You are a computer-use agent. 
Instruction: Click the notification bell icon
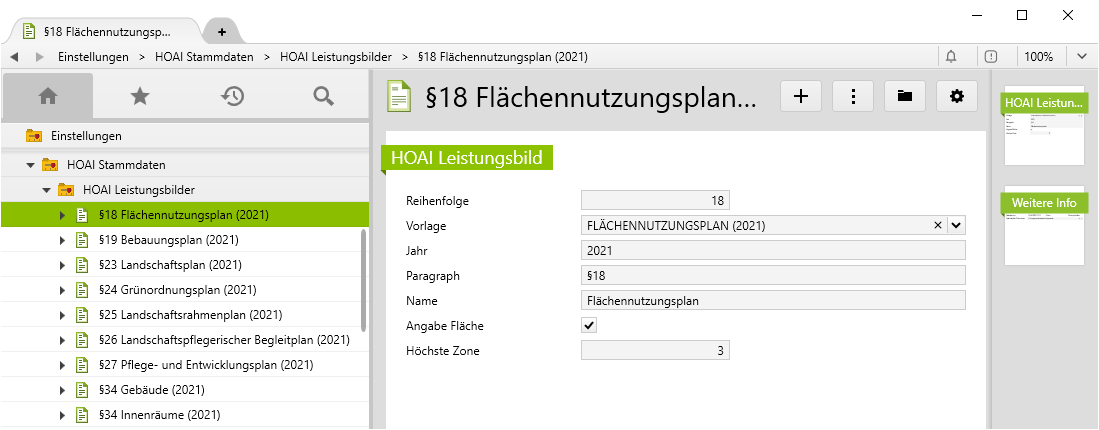tap(951, 57)
